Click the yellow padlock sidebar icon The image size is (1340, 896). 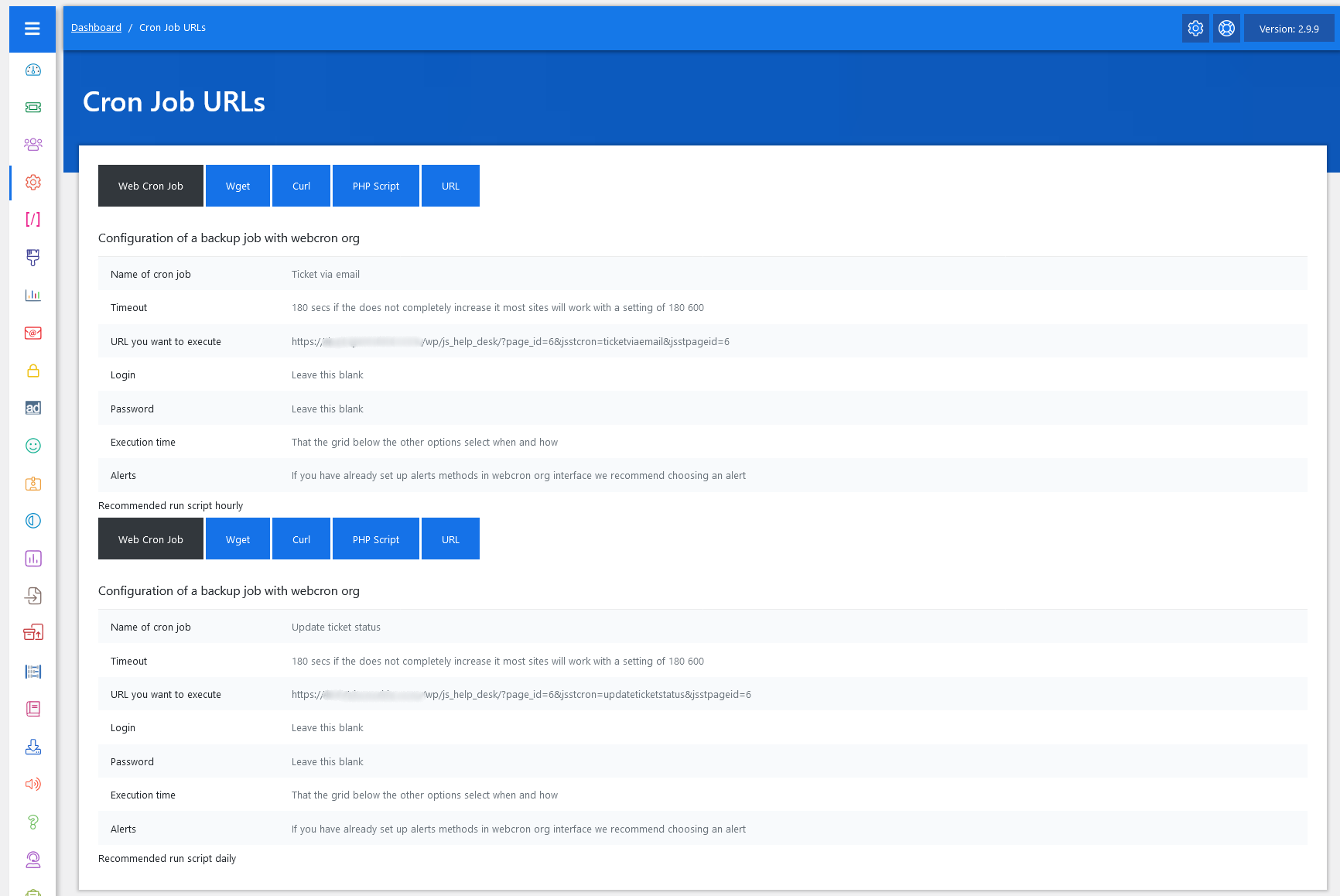pos(32,371)
